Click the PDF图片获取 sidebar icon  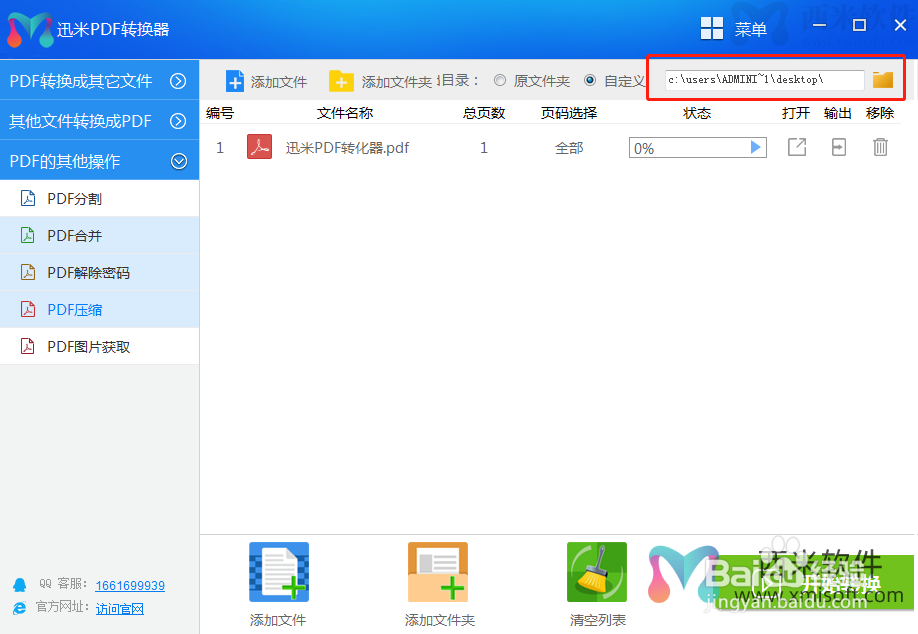coord(28,347)
